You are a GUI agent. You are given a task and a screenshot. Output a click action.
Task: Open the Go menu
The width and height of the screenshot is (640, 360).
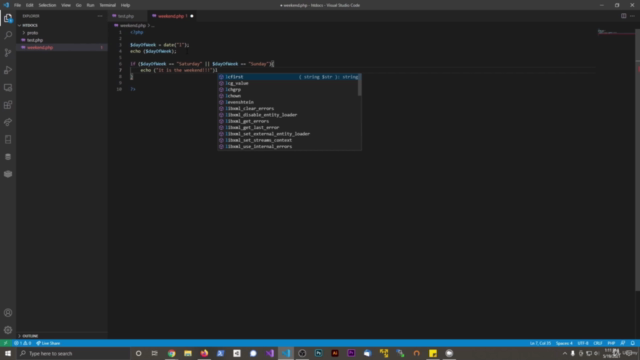(x=78, y=5)
